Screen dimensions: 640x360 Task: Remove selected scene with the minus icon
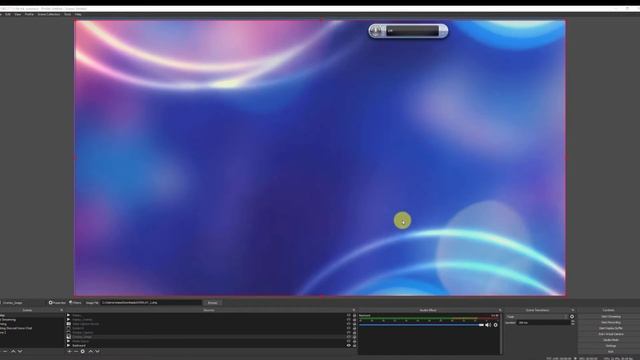pyautogui.click(x=5, y=351)
